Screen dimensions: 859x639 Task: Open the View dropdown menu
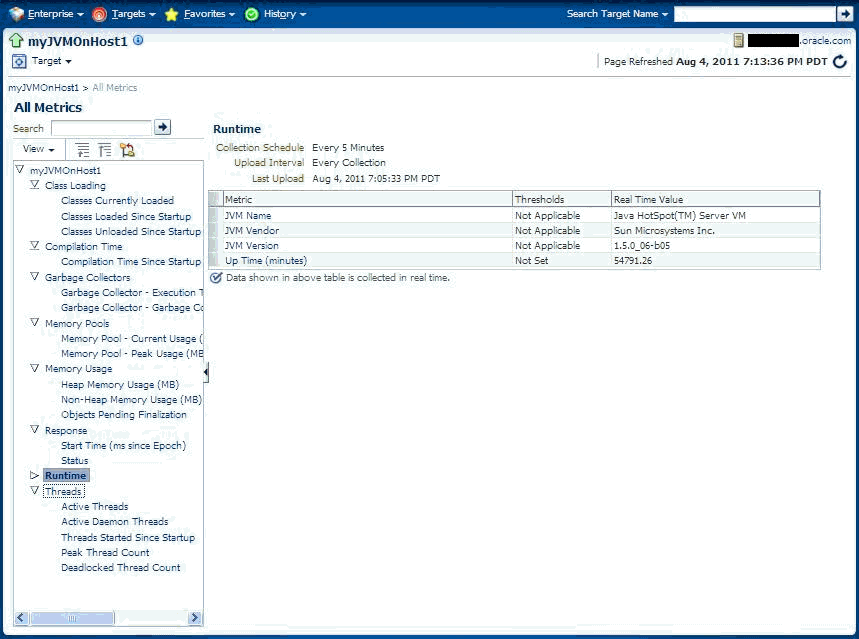[38, 149]
